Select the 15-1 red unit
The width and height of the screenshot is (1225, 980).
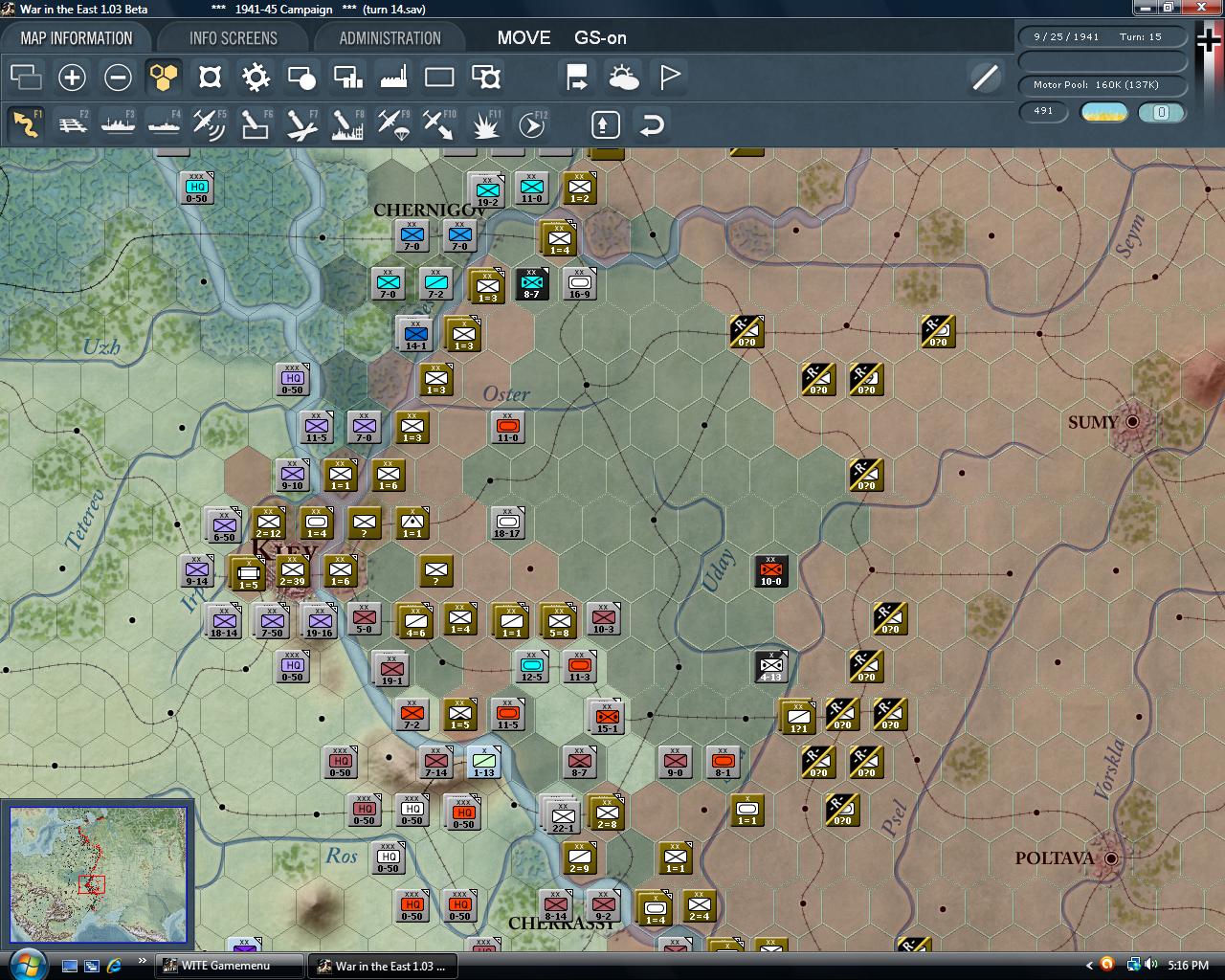coord(607,717)
